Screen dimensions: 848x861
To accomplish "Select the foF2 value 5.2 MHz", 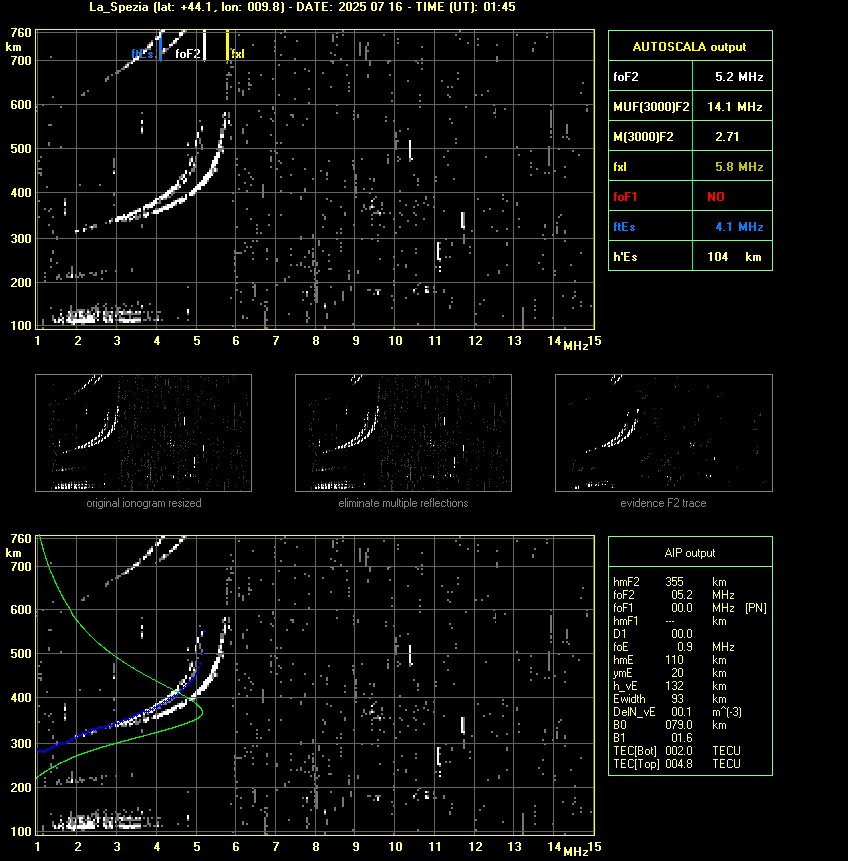I will point(739,77).
